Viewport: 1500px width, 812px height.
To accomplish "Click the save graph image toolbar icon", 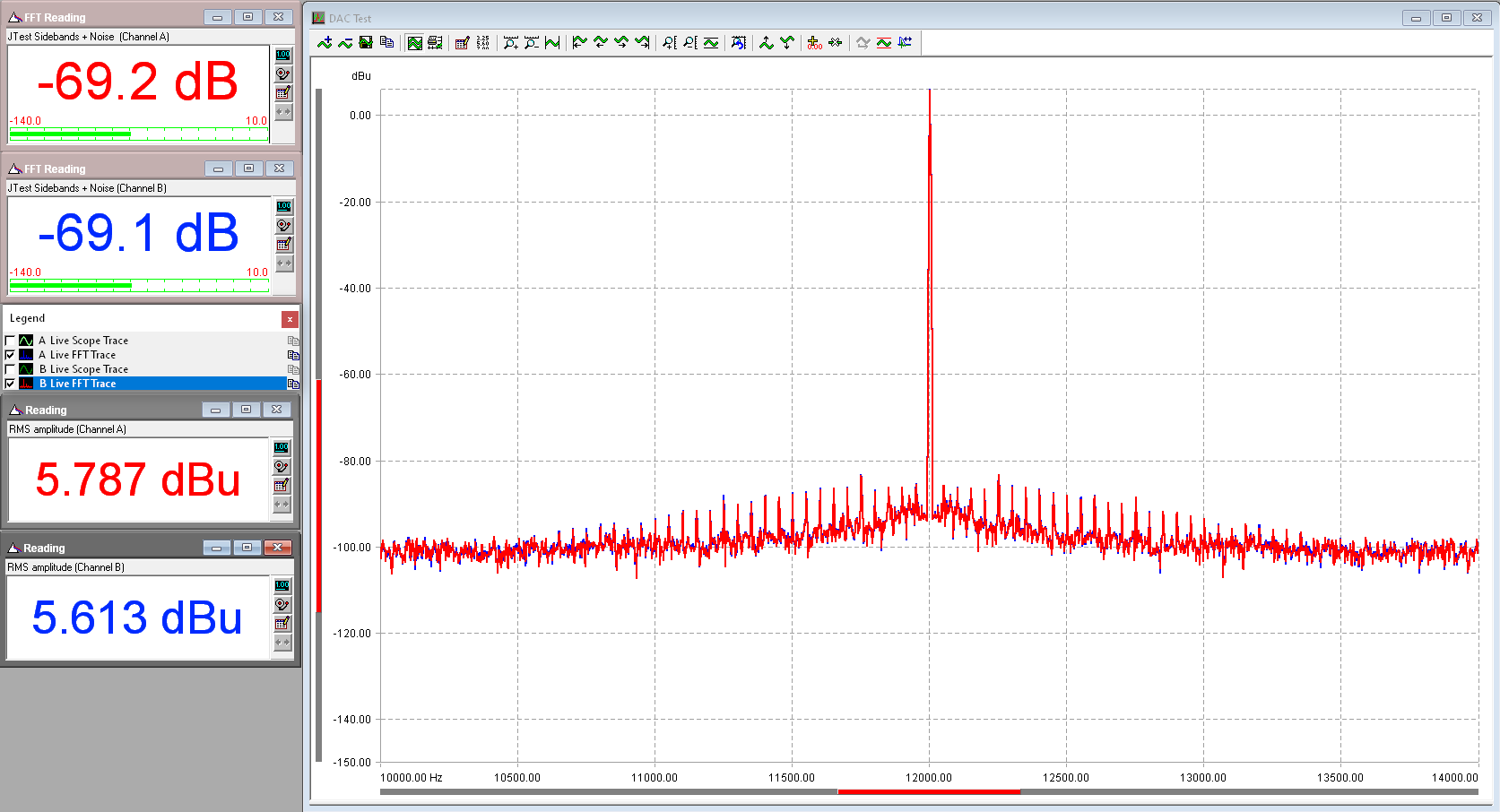I will (366, 43).
